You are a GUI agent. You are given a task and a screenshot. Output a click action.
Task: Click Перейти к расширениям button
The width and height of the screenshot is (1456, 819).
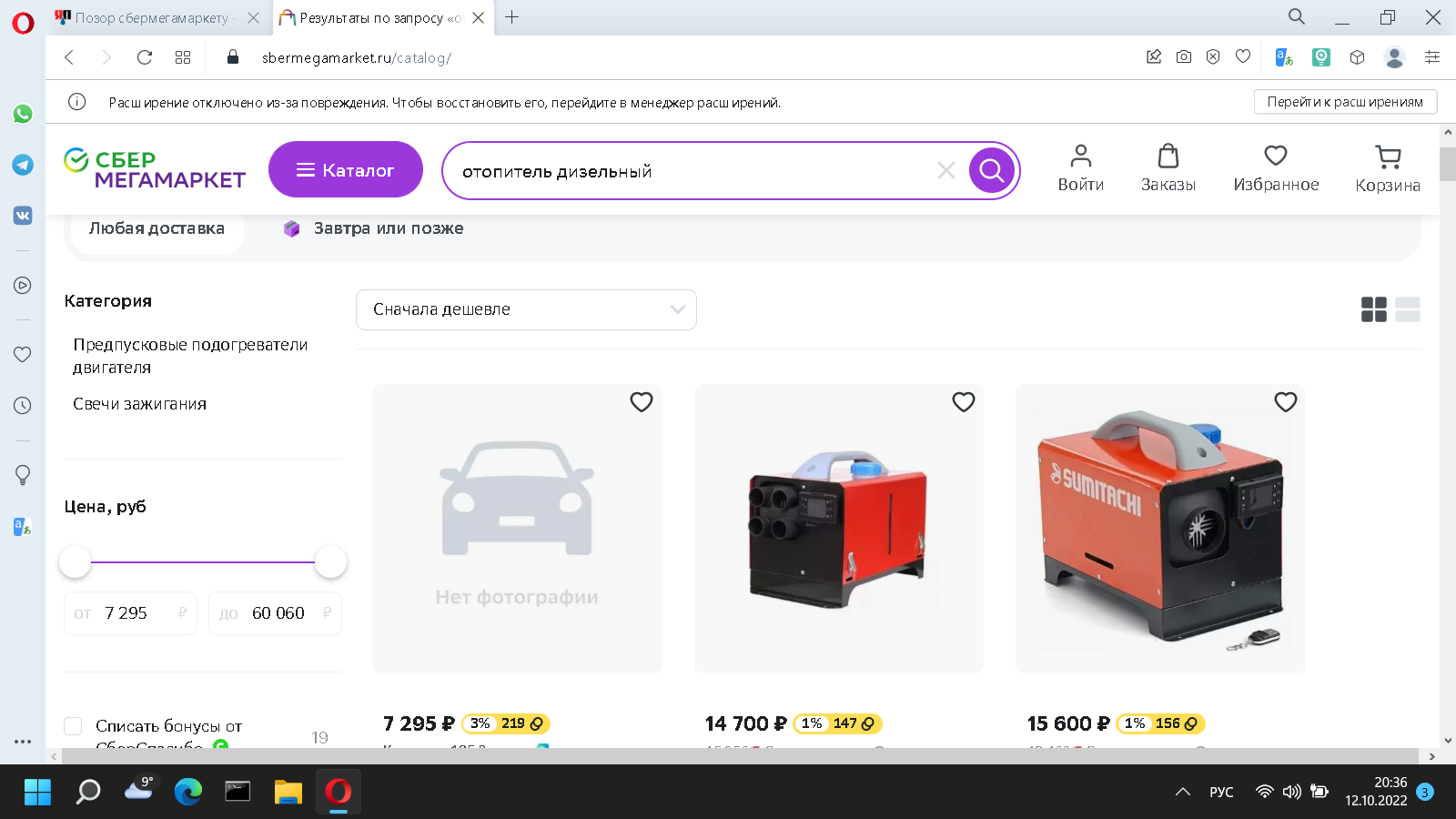[1345, 102]
